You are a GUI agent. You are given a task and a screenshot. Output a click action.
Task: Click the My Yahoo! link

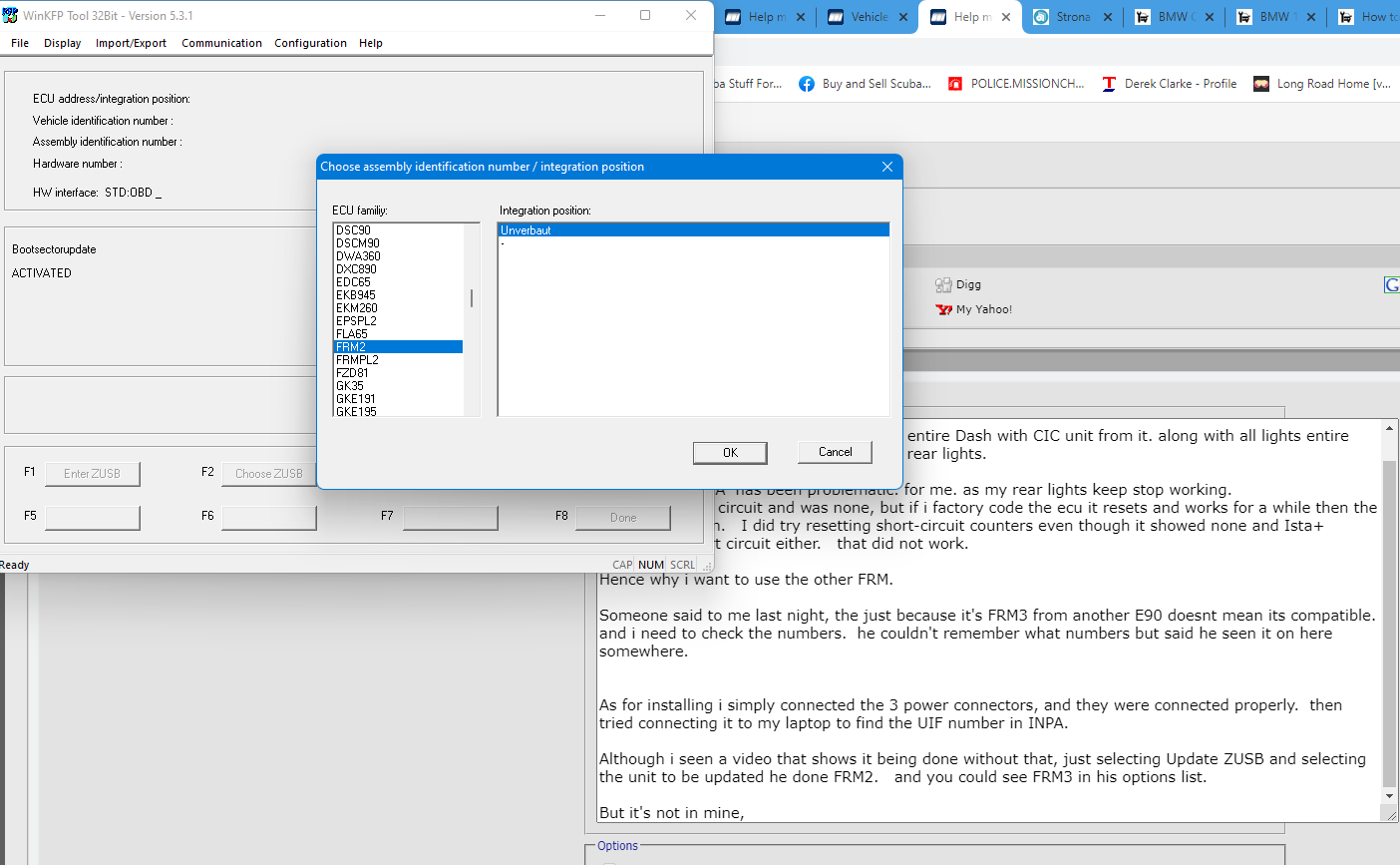[984, 309]
